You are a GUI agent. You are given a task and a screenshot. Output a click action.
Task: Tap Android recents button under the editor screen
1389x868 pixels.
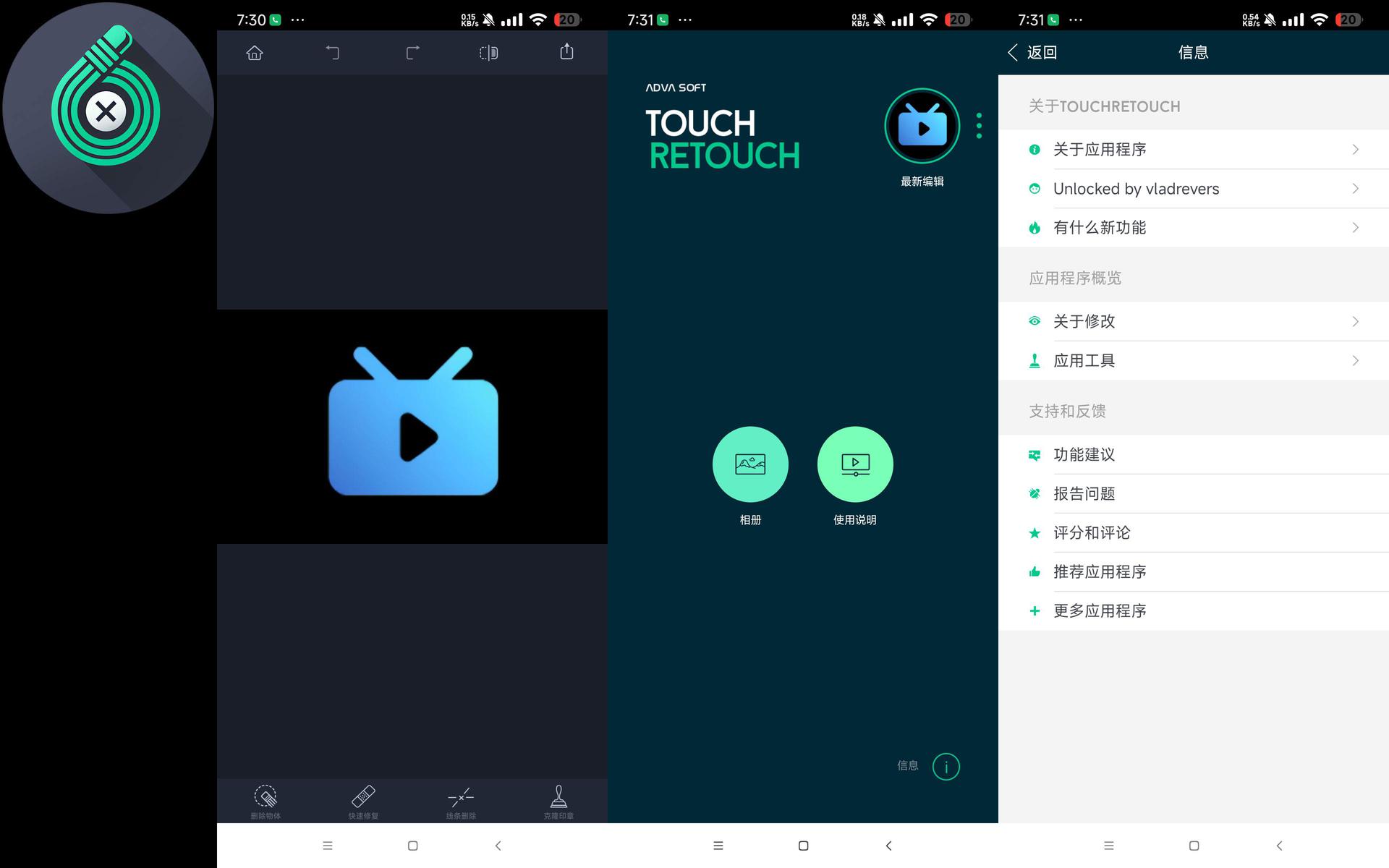point(328,846)
